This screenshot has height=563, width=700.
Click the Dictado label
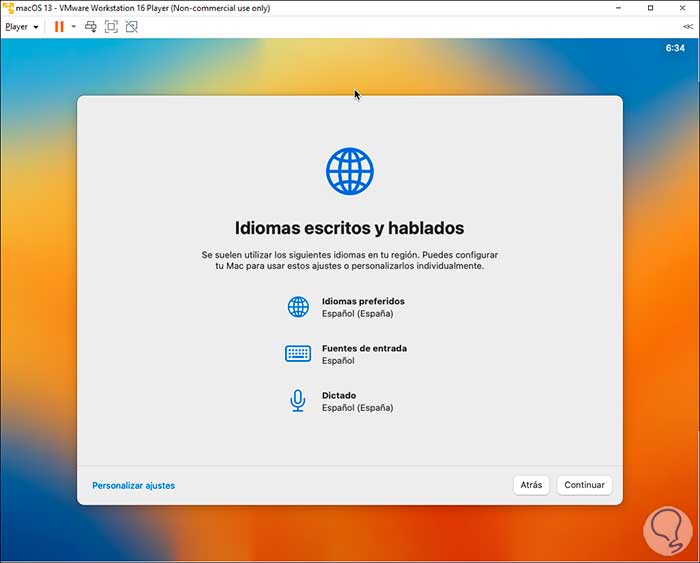[339, 395]
